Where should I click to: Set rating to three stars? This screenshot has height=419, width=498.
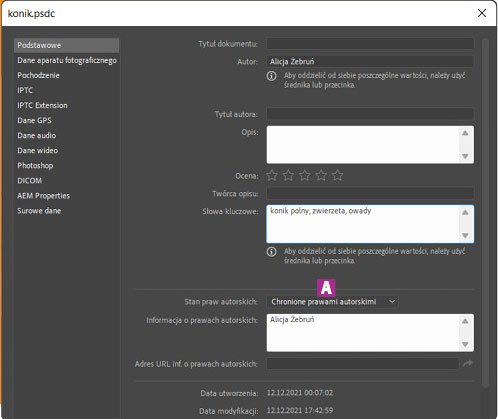click(x=305, y=175)
